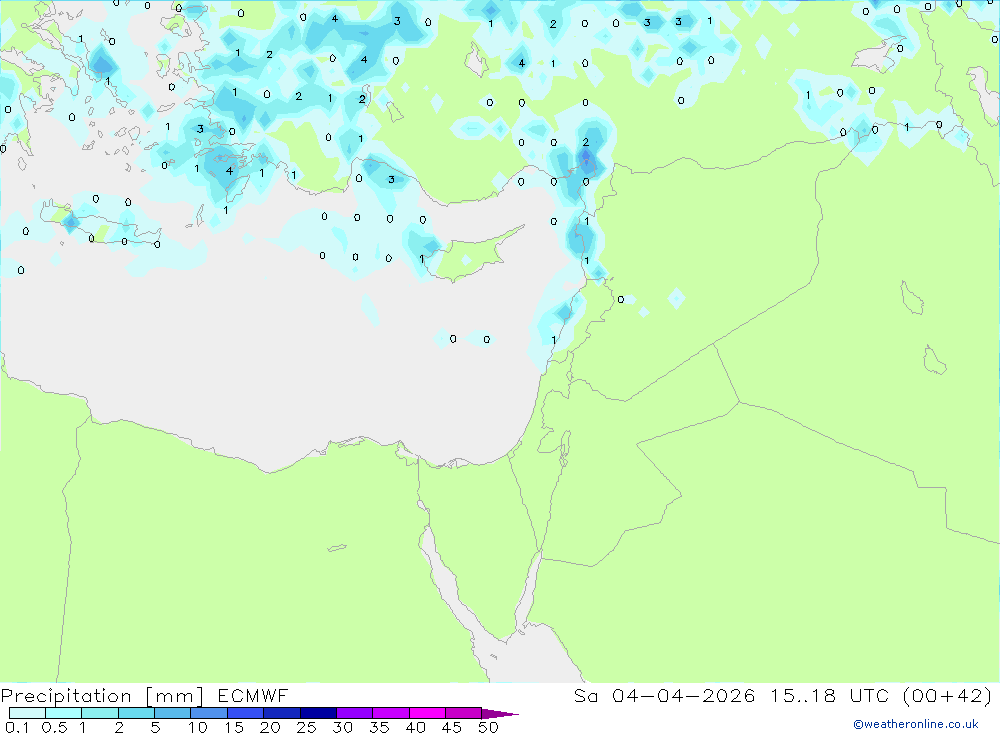This screenshot has height=733, width=1000.
Task: Click the weatheronline.co.uk copyright link
Action: [915, 724]
